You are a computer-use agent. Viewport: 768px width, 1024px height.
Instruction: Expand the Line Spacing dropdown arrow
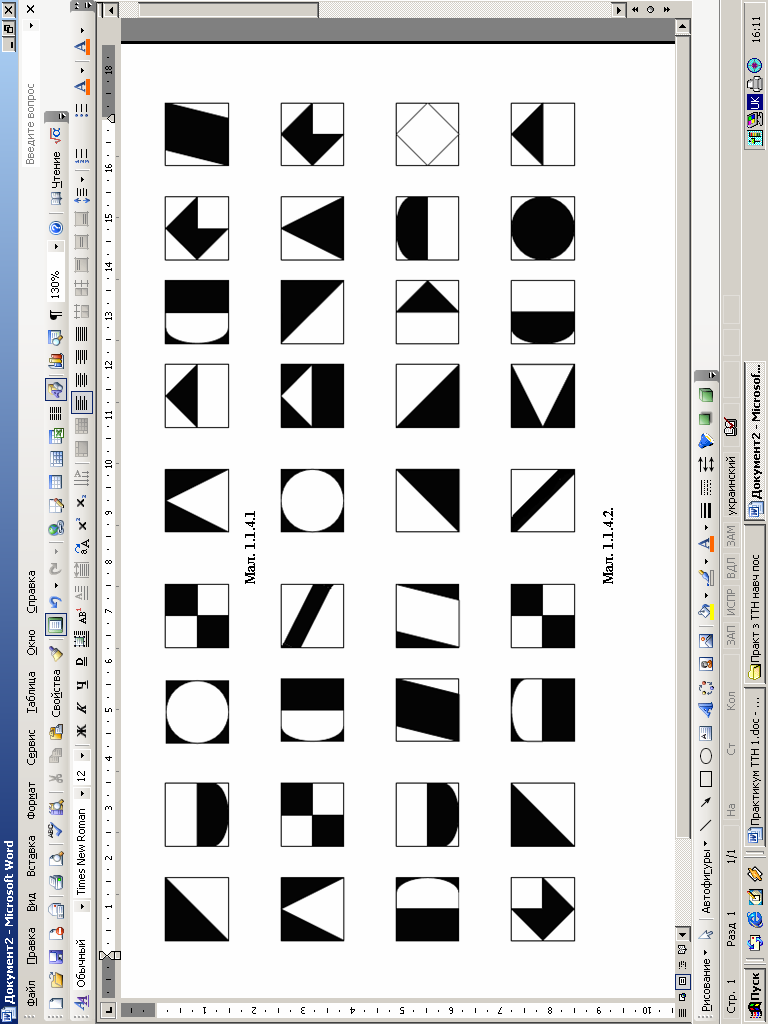click(x=82, y=179)
